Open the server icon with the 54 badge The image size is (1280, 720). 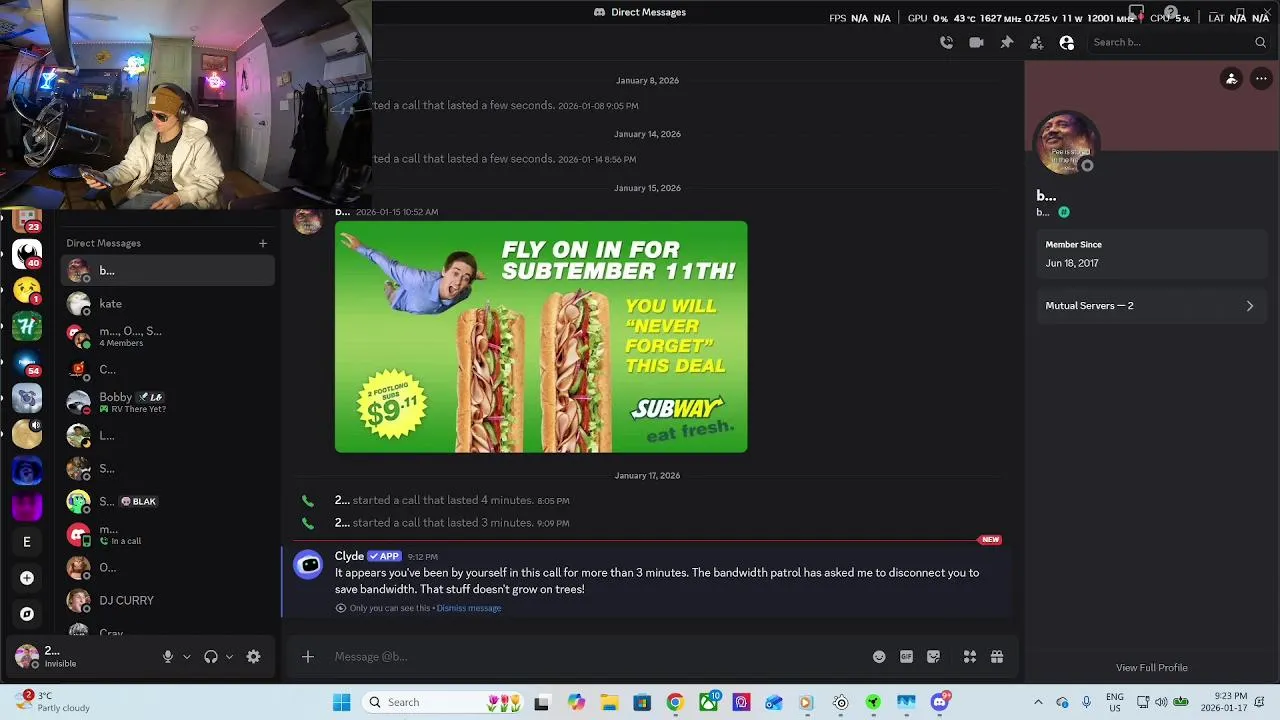point(27,362)
